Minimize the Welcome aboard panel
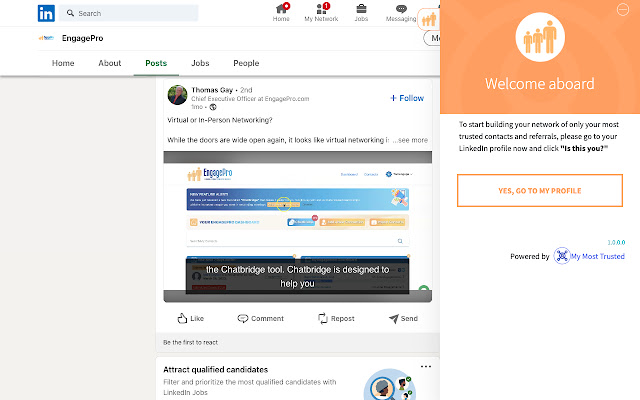This screenshot has height=400, width=640. click(622, 9)
